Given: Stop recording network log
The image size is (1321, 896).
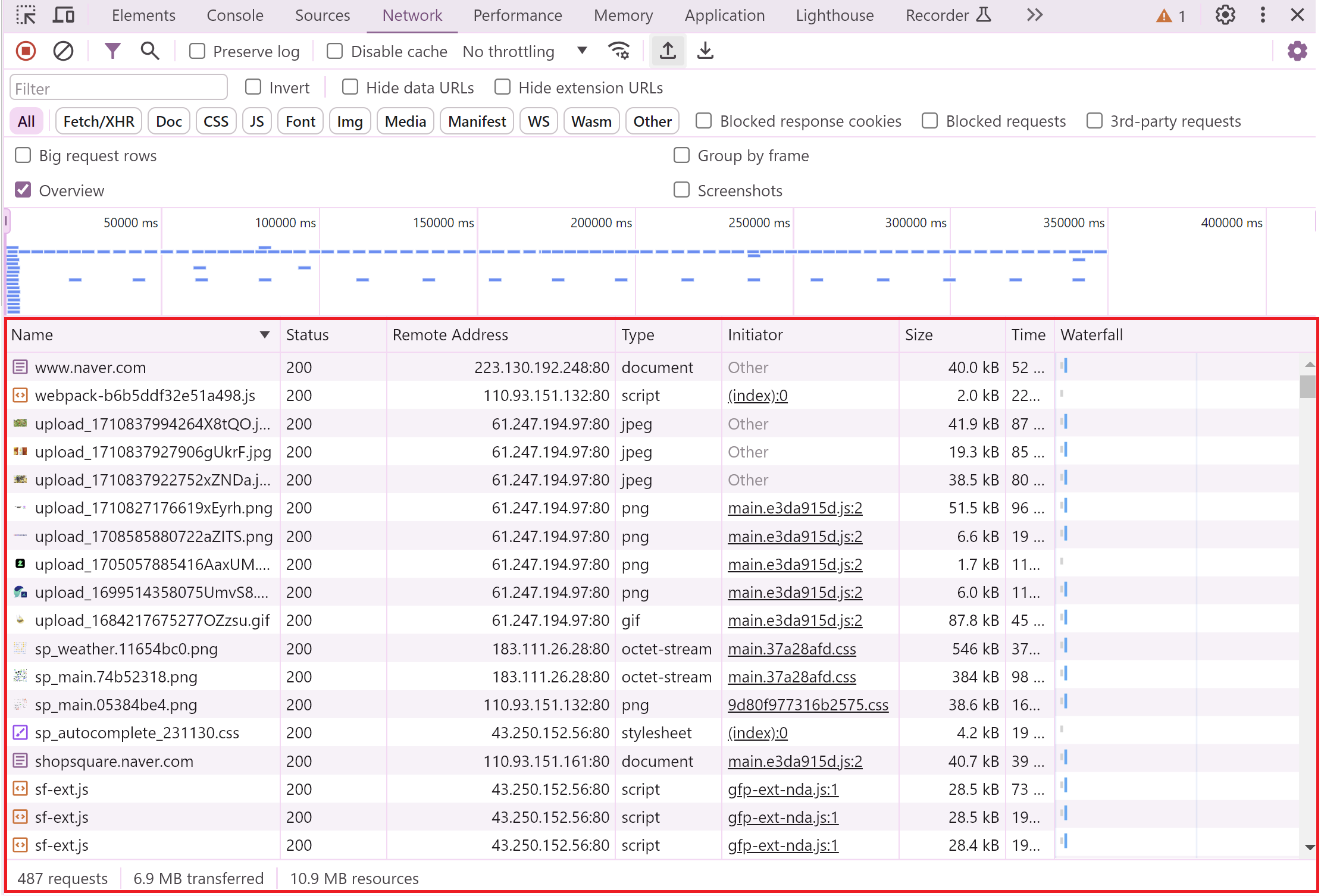Looking at the screenshot, I should (x=26, y=51).
